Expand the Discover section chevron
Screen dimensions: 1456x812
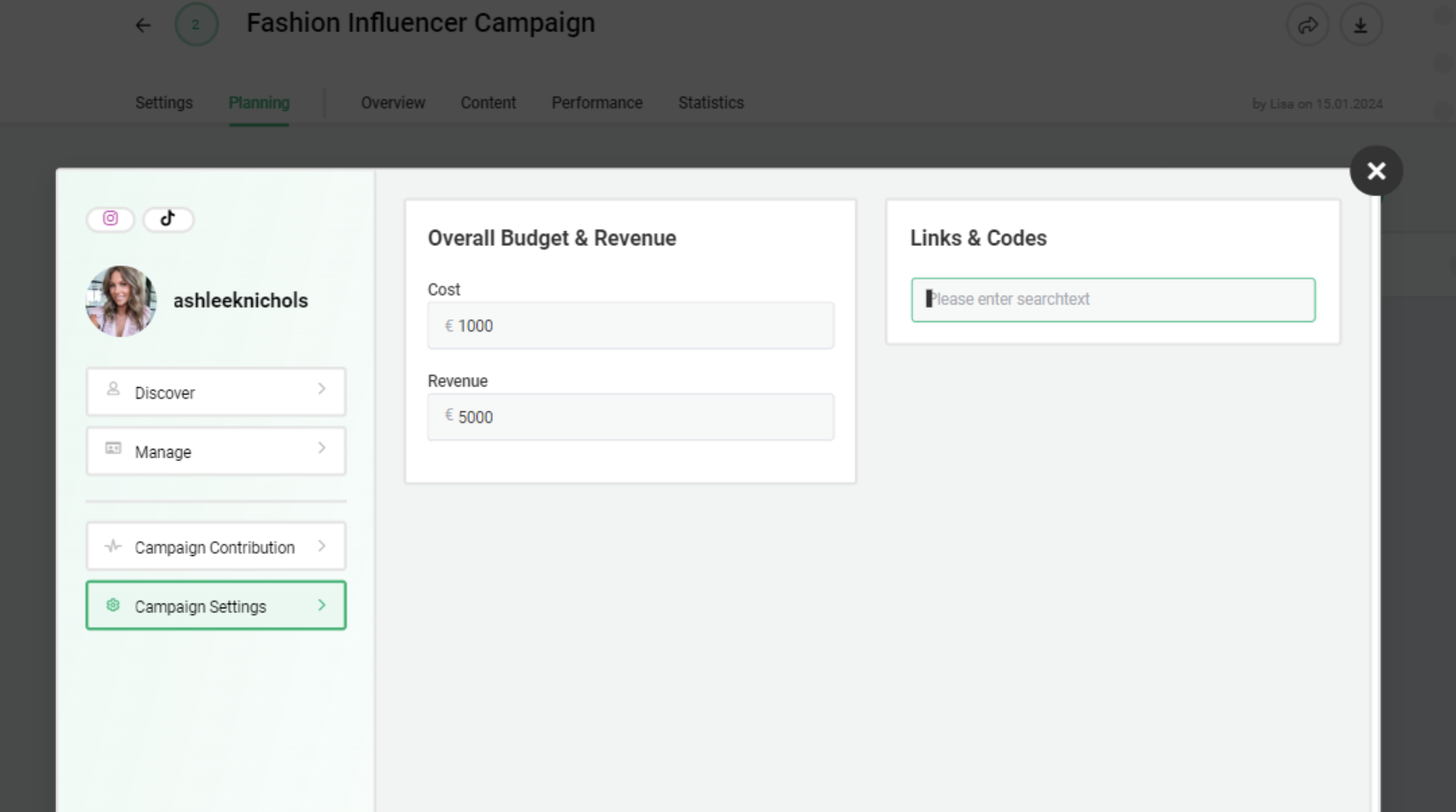pos(320,387)
